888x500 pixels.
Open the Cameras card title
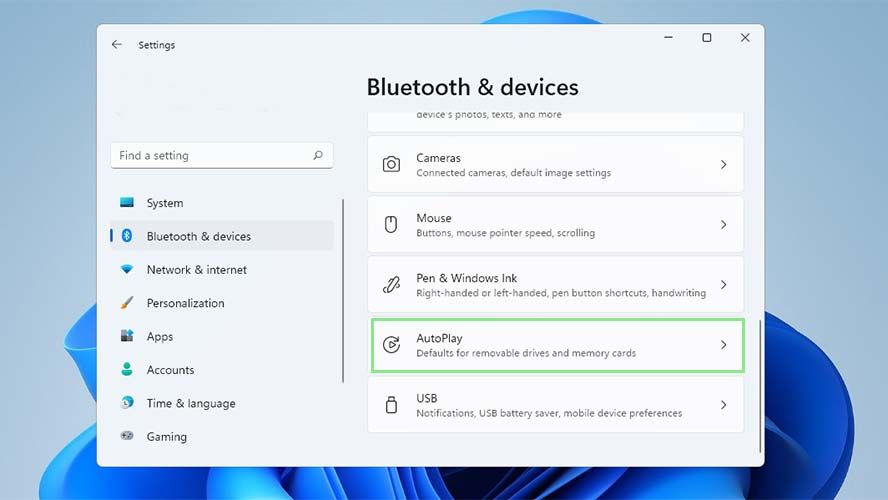pyautogui.click(x=438, y=158)
